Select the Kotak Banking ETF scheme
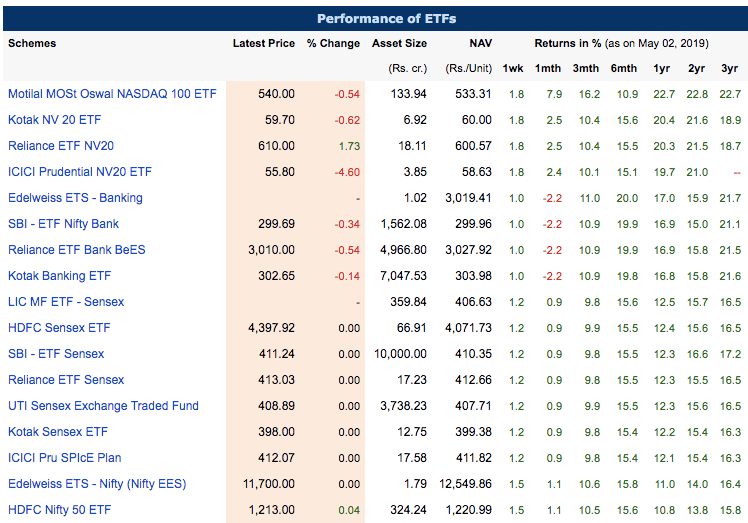Screen dimensions: 748x523 59,276
